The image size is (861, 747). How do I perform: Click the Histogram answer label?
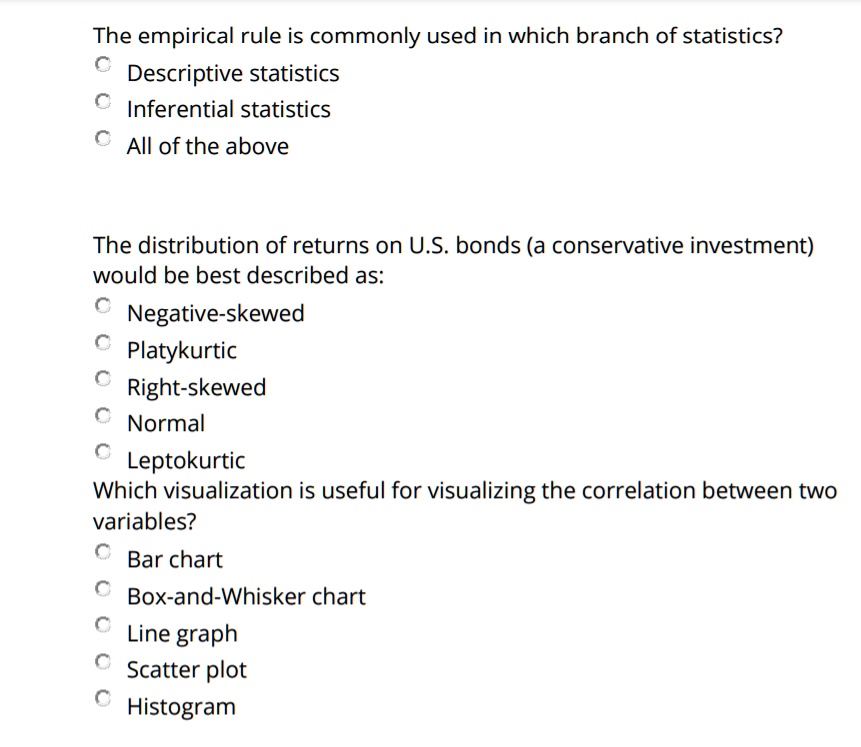(181, 707)
